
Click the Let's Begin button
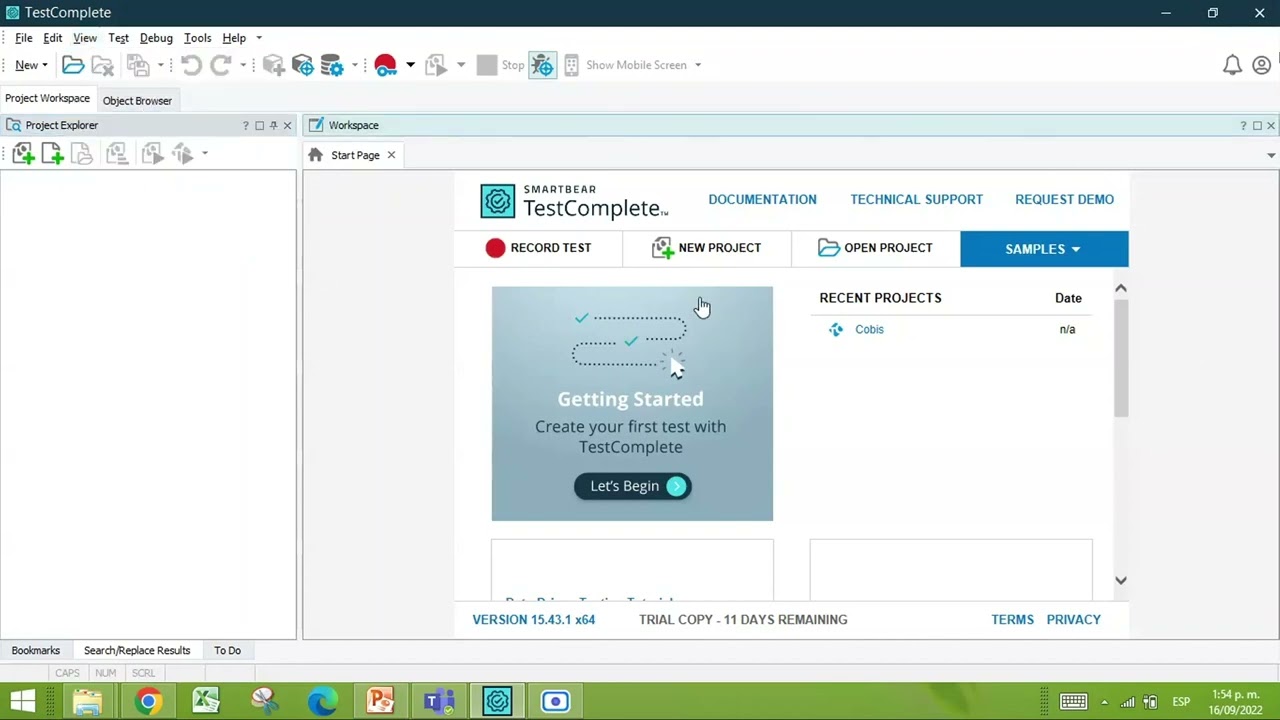632,486
